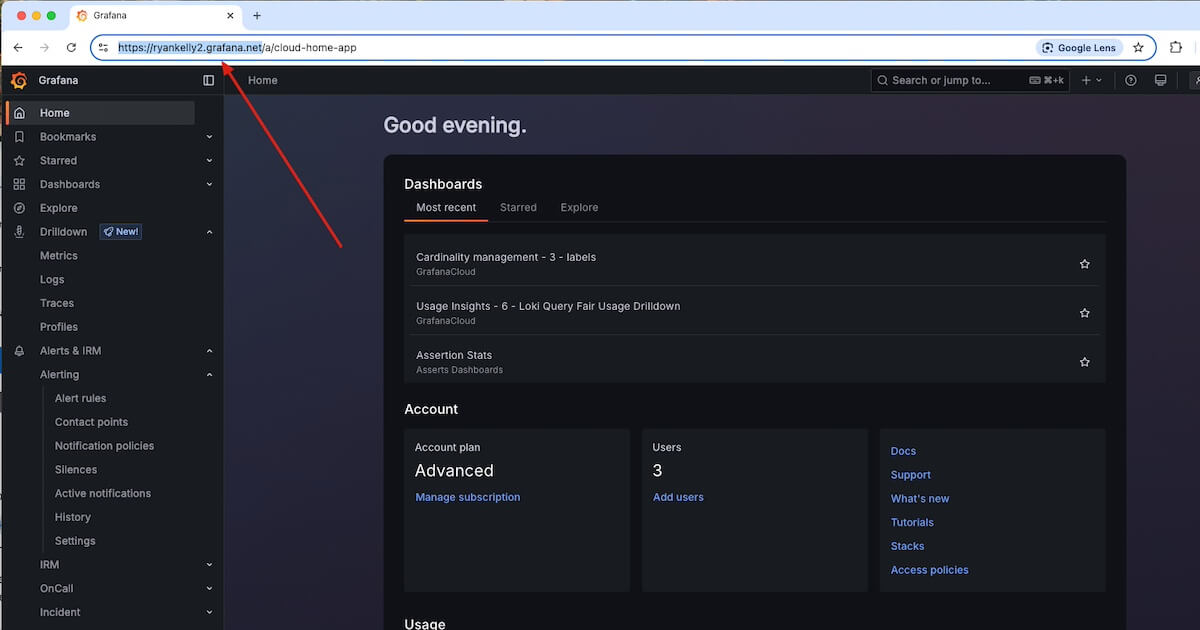Click the news monitor icon in the top bar
This screenshot has width=1200, height=630.
click(x=1160, y=80)
